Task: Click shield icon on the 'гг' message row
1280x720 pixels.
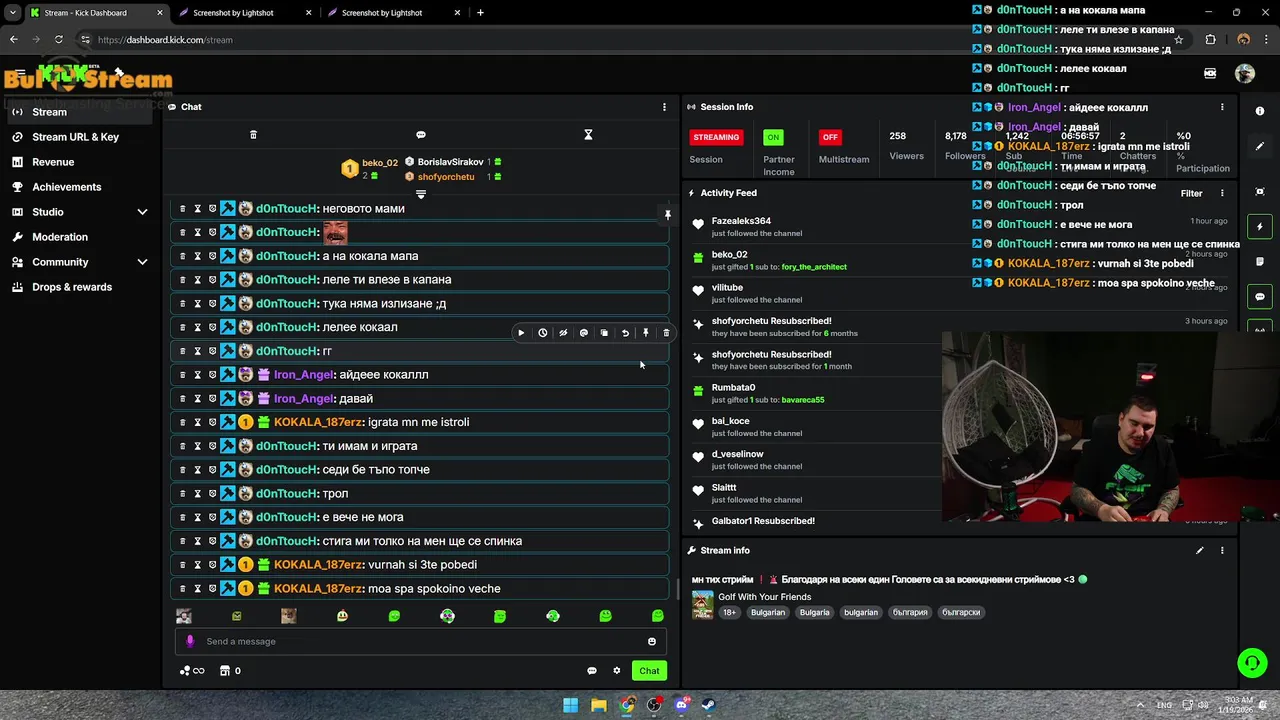Action: pos(212,351)
